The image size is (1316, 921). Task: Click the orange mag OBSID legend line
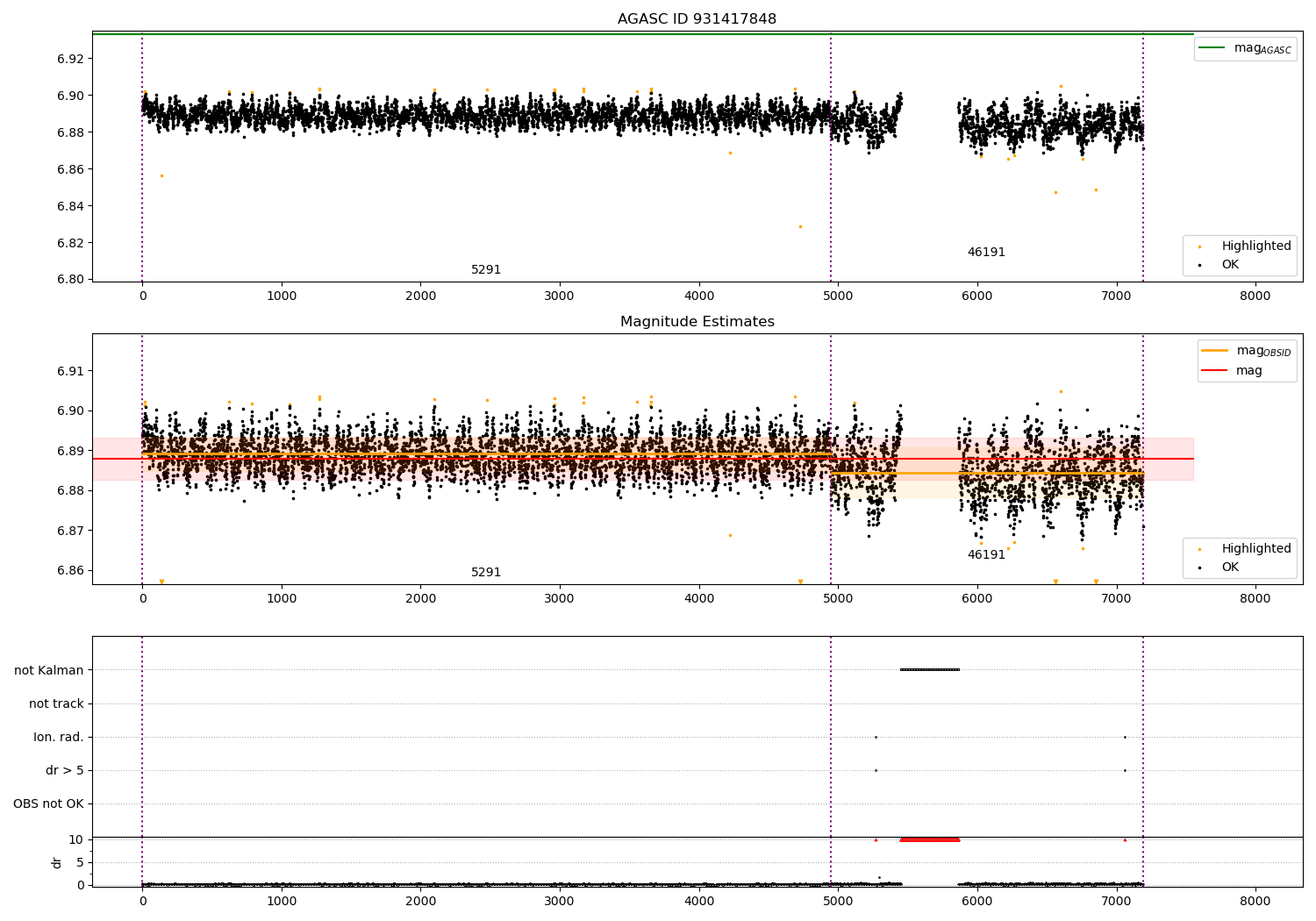(1214, 351)
